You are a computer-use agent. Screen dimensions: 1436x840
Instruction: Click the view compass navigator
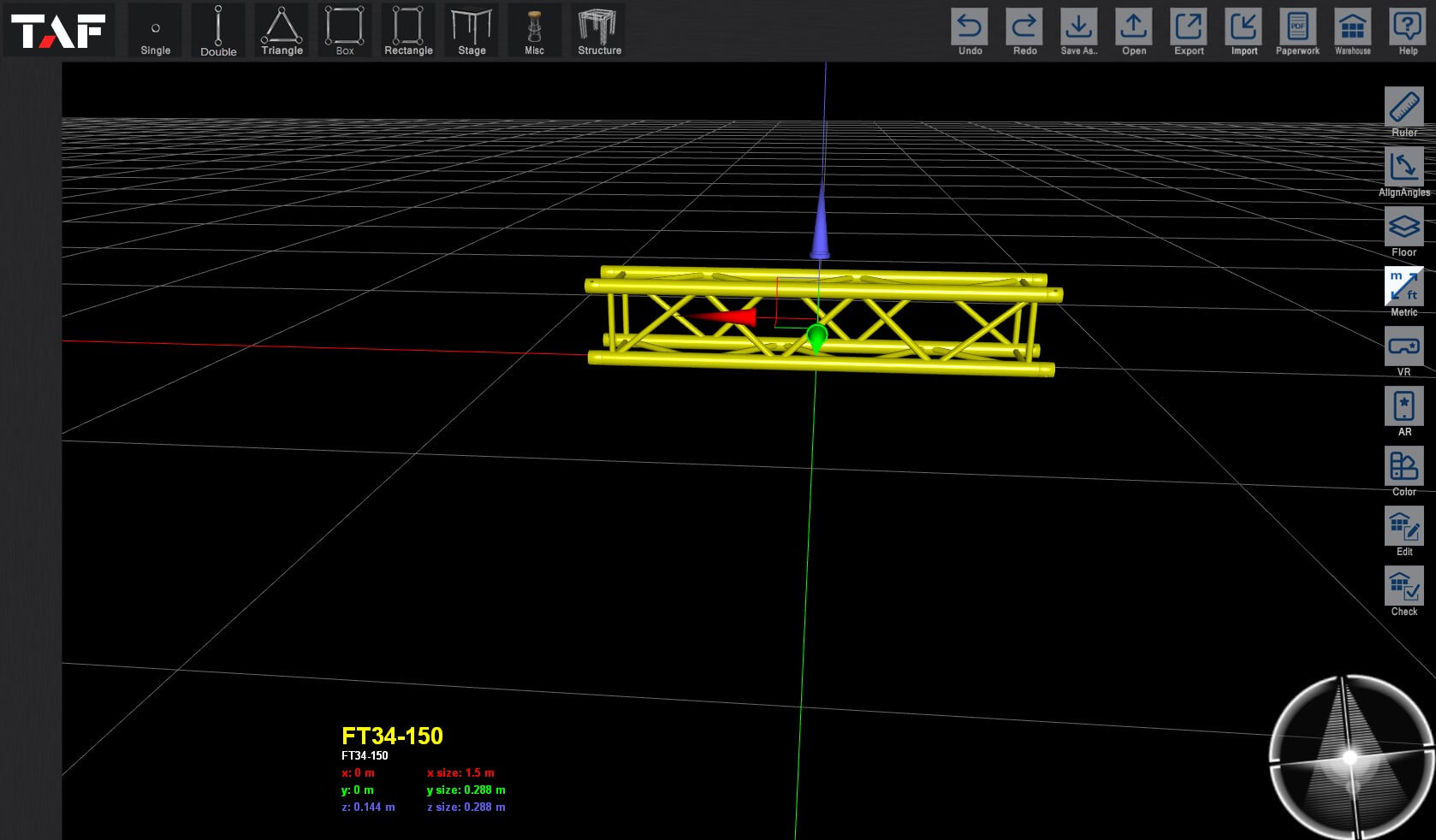click(1351, 757)
